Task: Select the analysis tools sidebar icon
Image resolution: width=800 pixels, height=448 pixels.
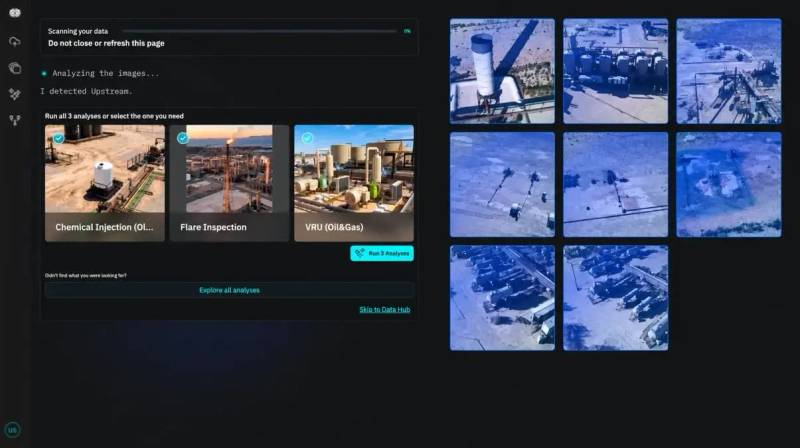Action: pos(15,94)
